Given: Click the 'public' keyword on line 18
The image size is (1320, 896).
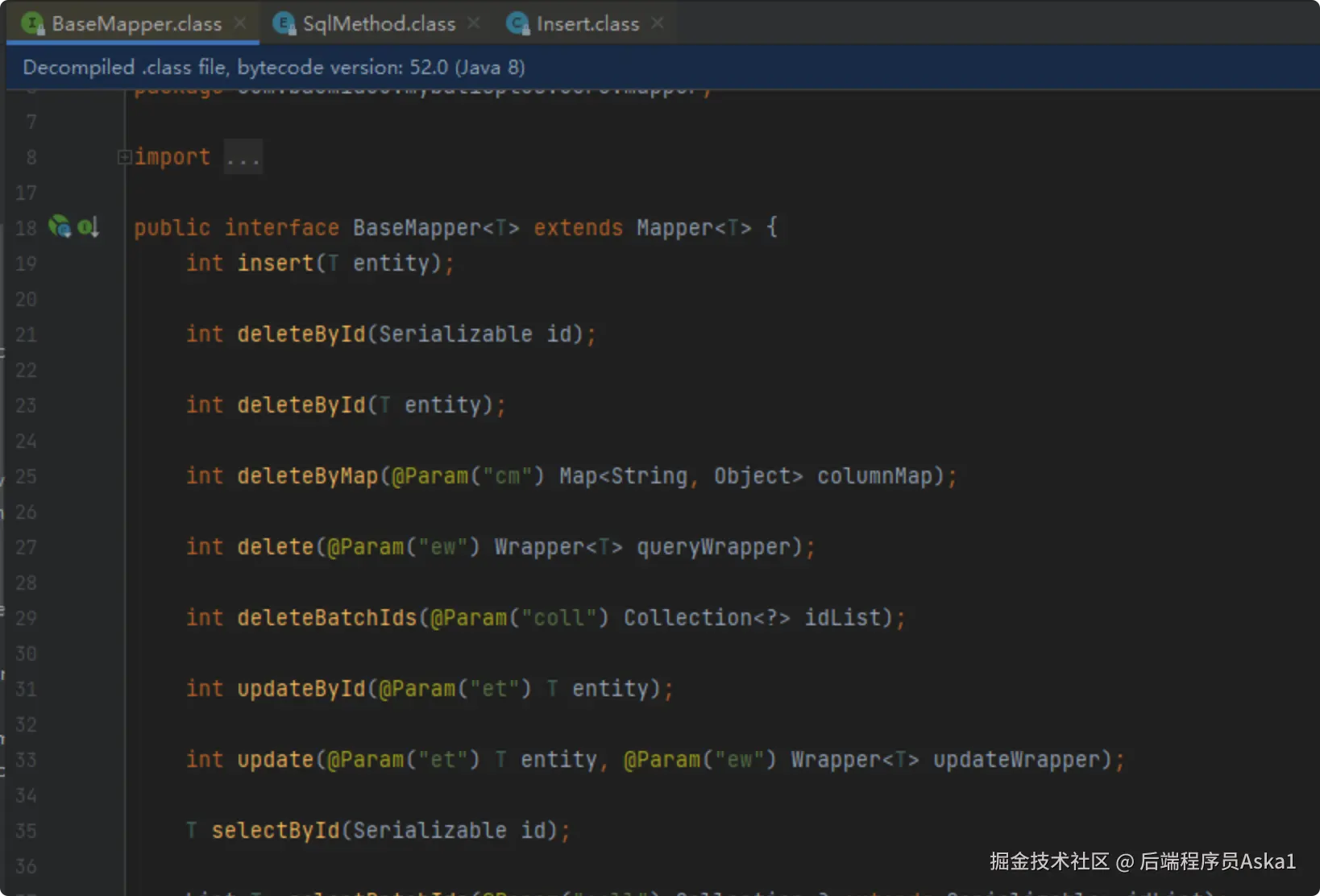Looking at the screenshot, I should (x=172, y=228).
